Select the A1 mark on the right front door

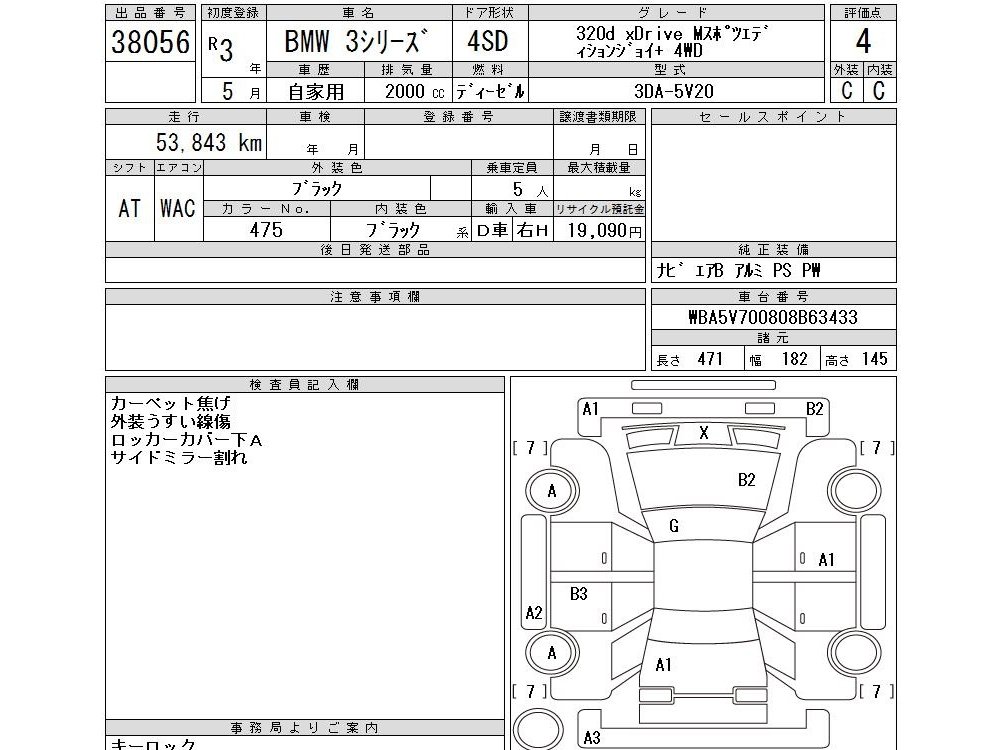pyautogui.click(x=826, y=560)
